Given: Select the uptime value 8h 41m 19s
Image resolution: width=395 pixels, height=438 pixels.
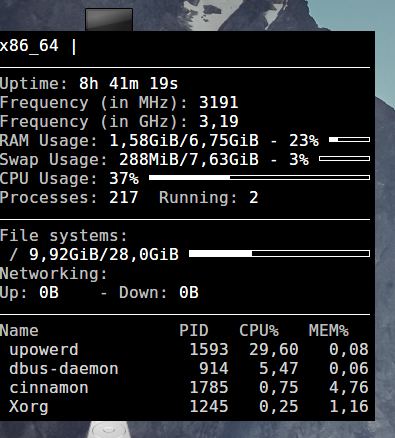Looking at the screenshot, I should pyautogui.click(x=129, y=83).
